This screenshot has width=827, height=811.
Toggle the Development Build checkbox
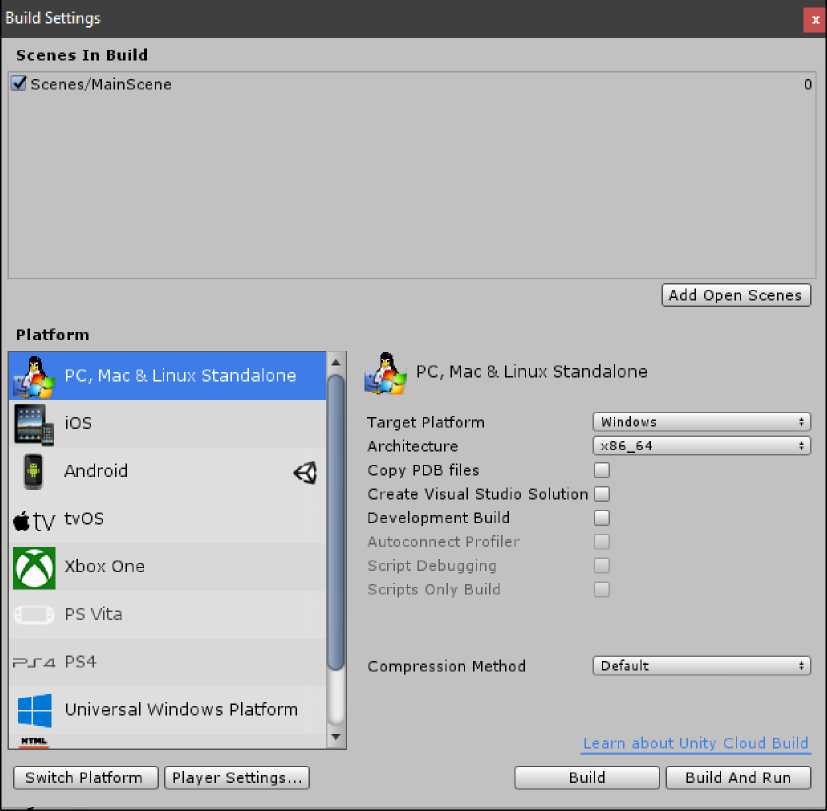point(602,518)
